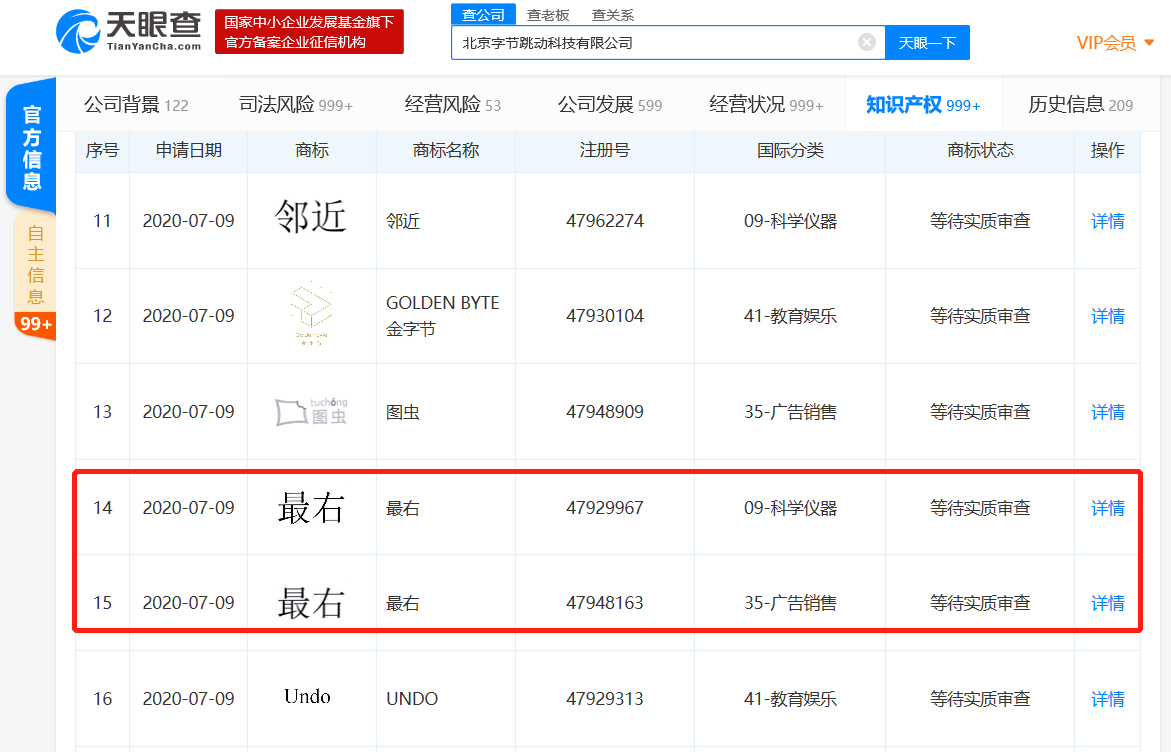Switch to the 查公司 search tab

point(483,15)
